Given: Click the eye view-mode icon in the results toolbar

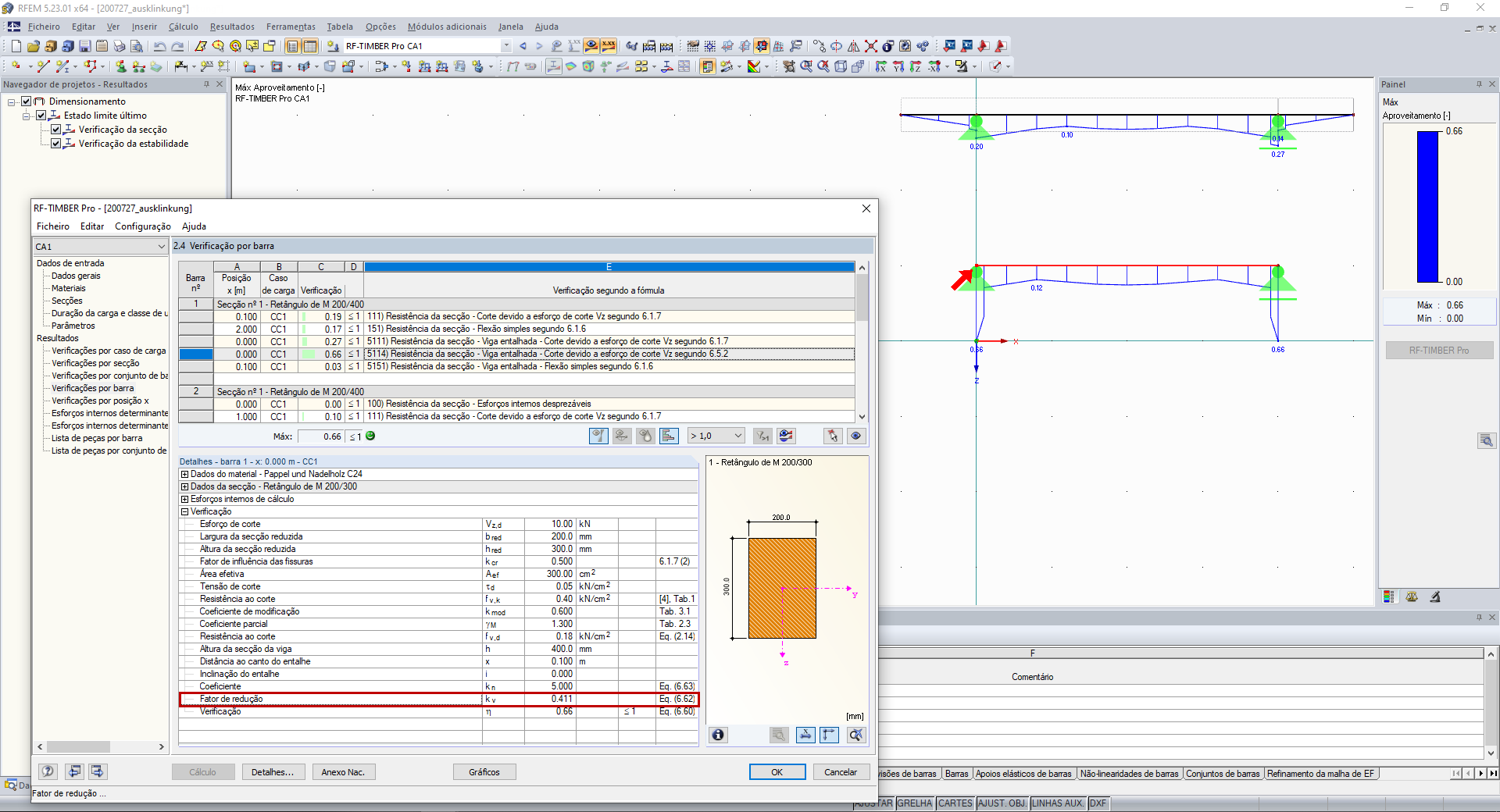Looking at the screenshot, I should pyautogui.click(x=855, y=436).
